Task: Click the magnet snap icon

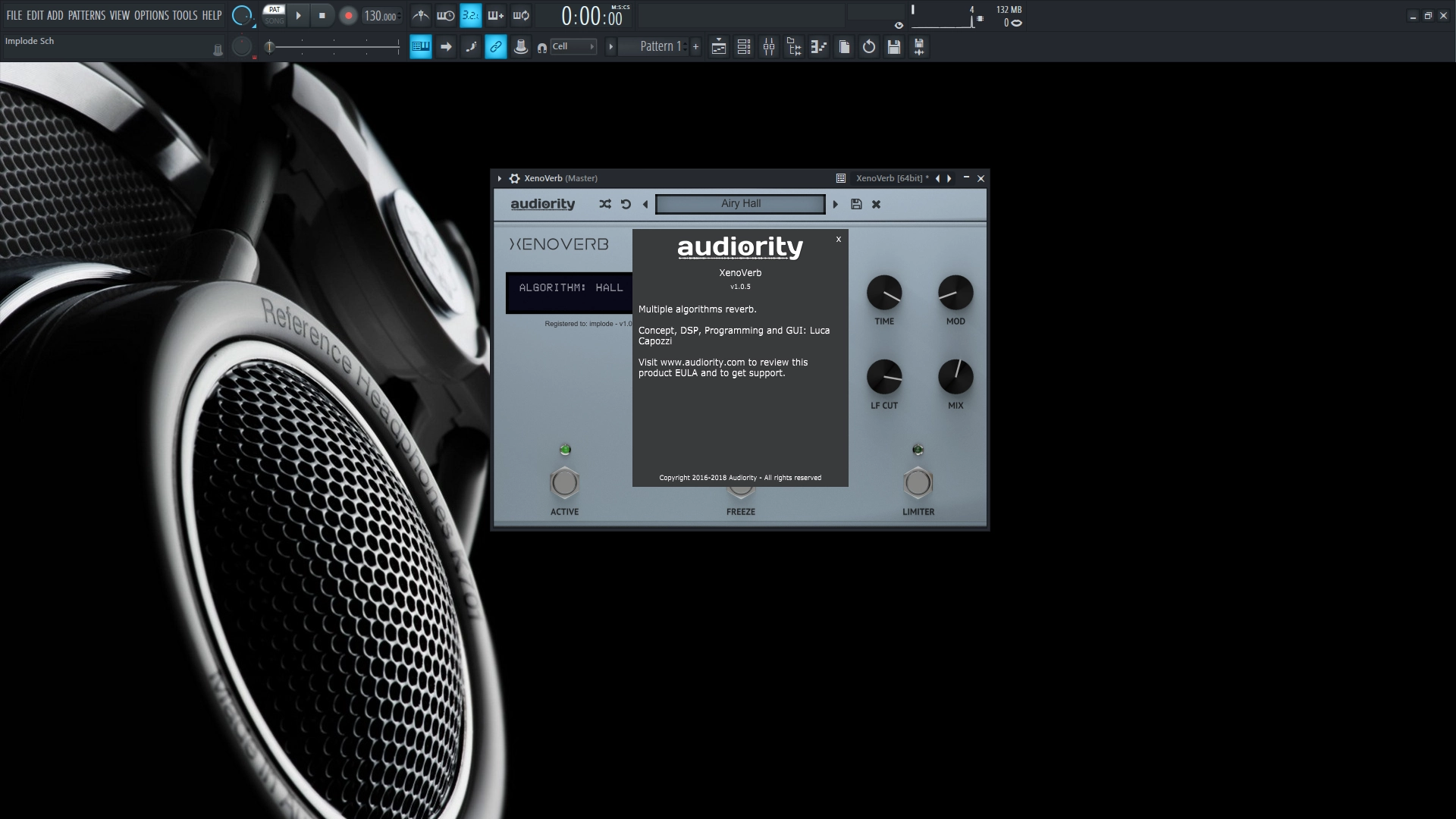Action: [541, 48]
